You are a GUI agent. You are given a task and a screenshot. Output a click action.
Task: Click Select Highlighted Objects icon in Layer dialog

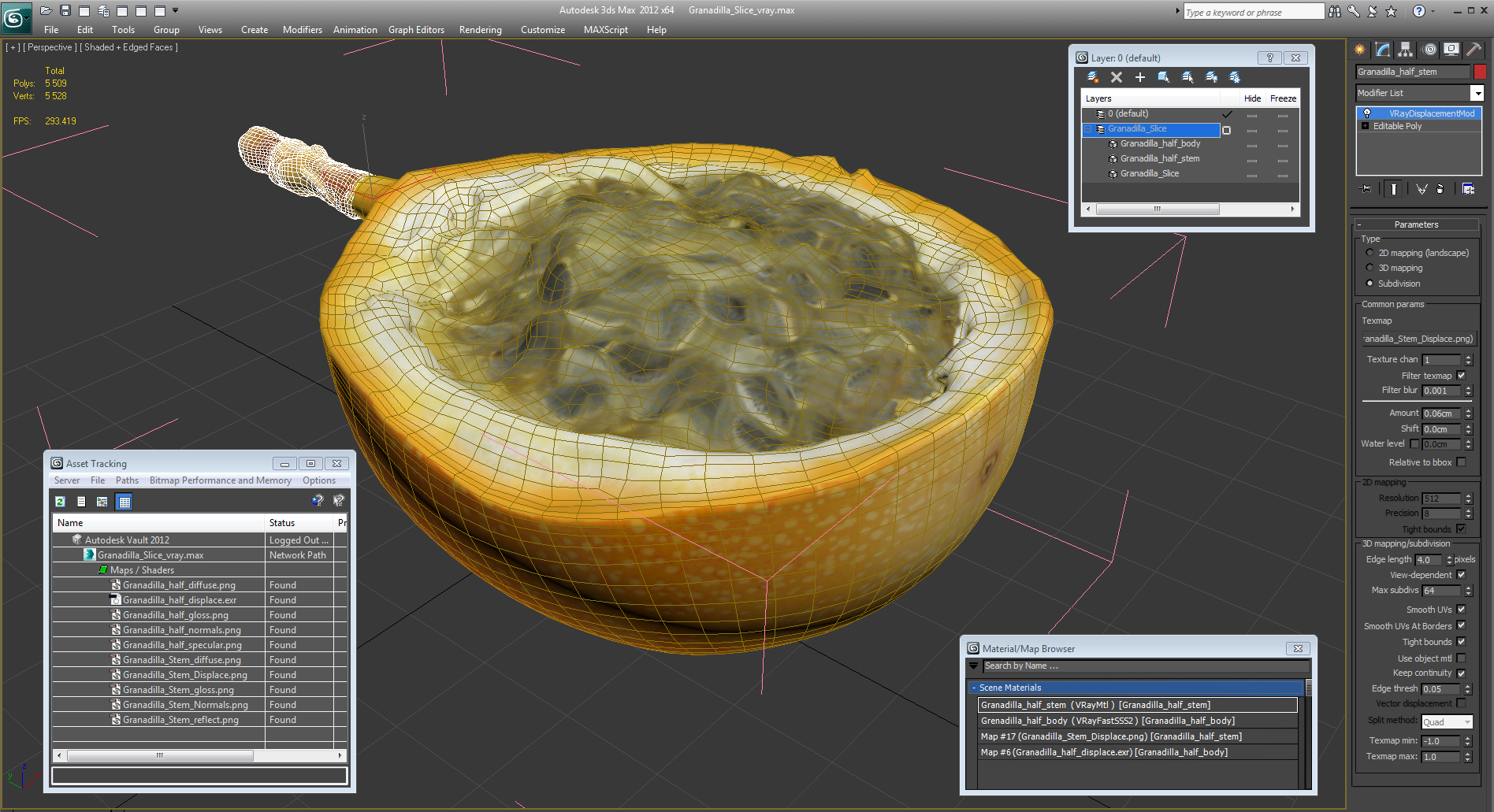[1164, 77]
